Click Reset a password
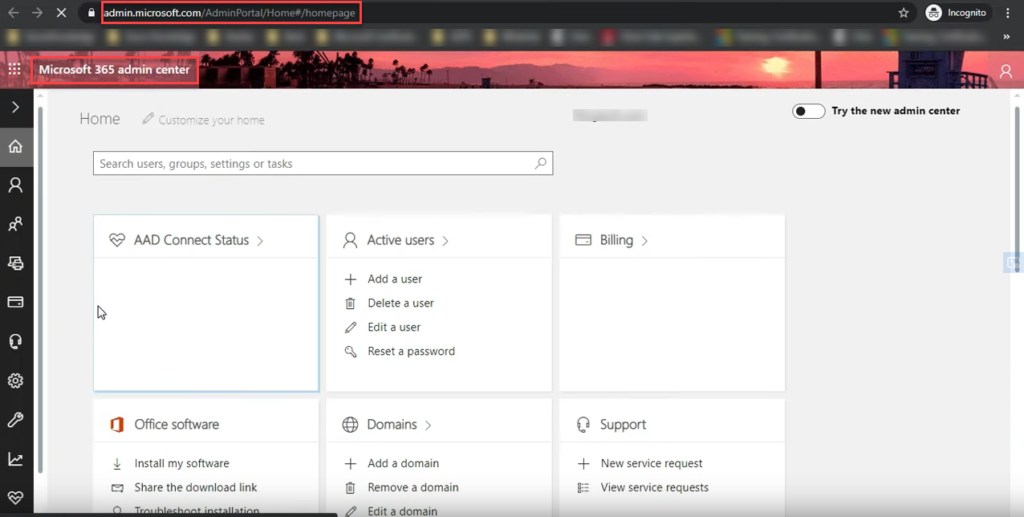Image resolution: width=1024 pixels, height=517 pixels. pos(411,351)
